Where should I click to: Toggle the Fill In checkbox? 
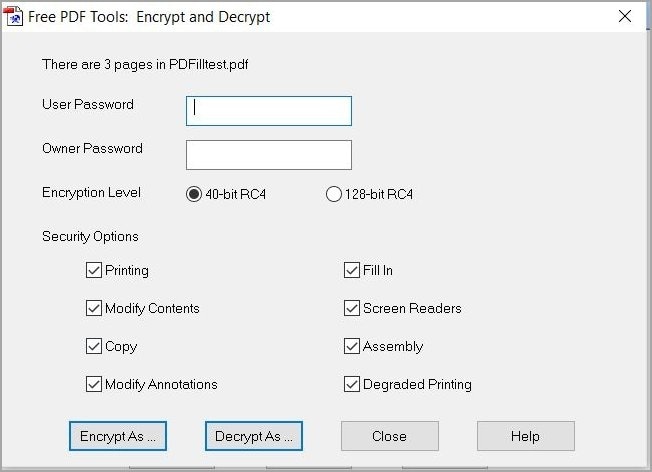(x=352, y=270)
